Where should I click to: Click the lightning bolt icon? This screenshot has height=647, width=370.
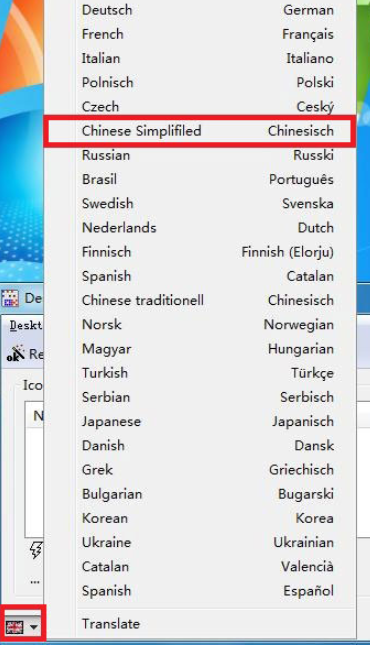click(36, 550)
